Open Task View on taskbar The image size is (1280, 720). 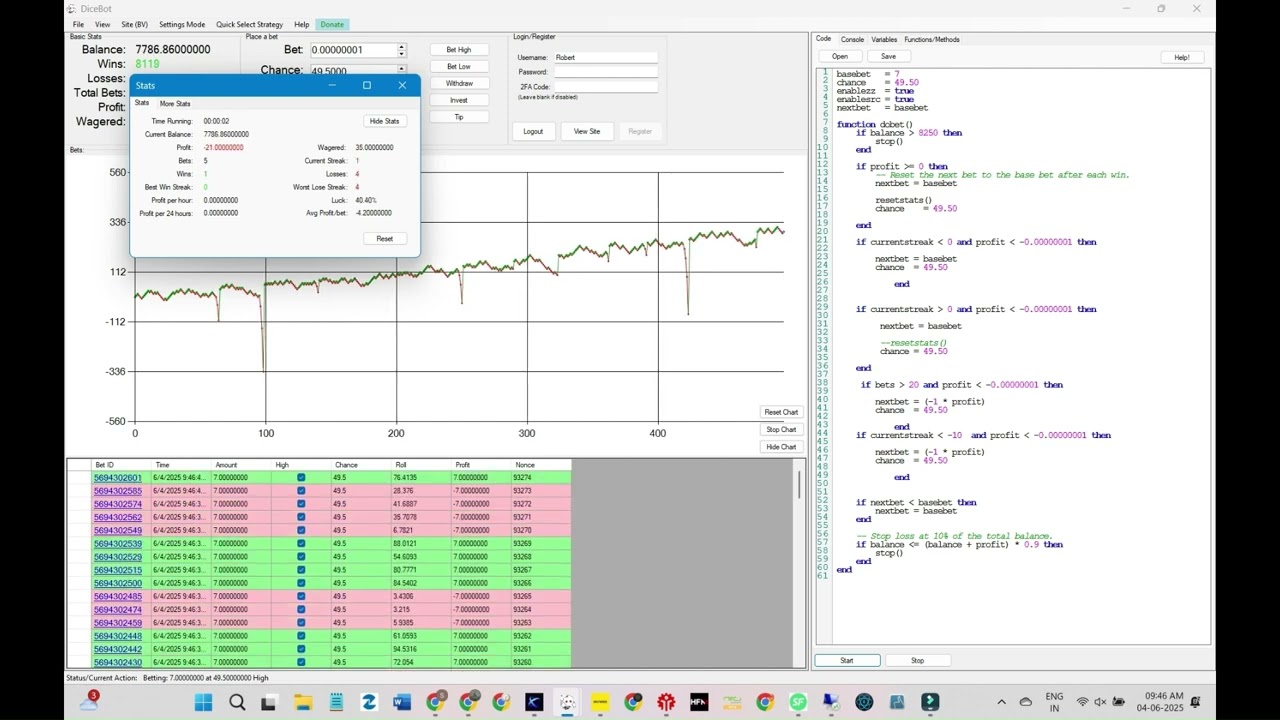268,702
